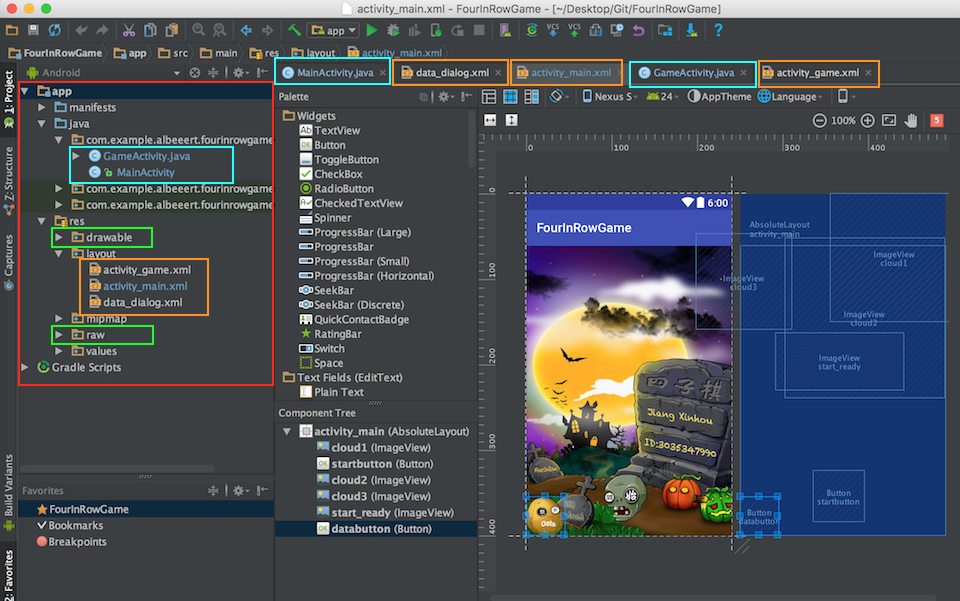The width and height of the screenshot is (960, 601).
Task: Show Design view only in layout editor
Action: pyautogui.click(x=489, y=97)
